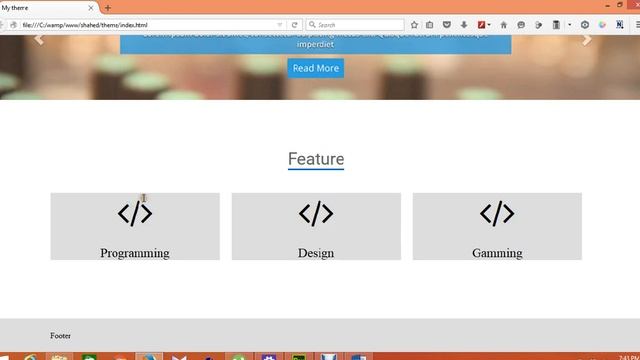Screen dimensions: 640x360
Task: Click the N extension toolbar icon
Action: coord(620,25)
